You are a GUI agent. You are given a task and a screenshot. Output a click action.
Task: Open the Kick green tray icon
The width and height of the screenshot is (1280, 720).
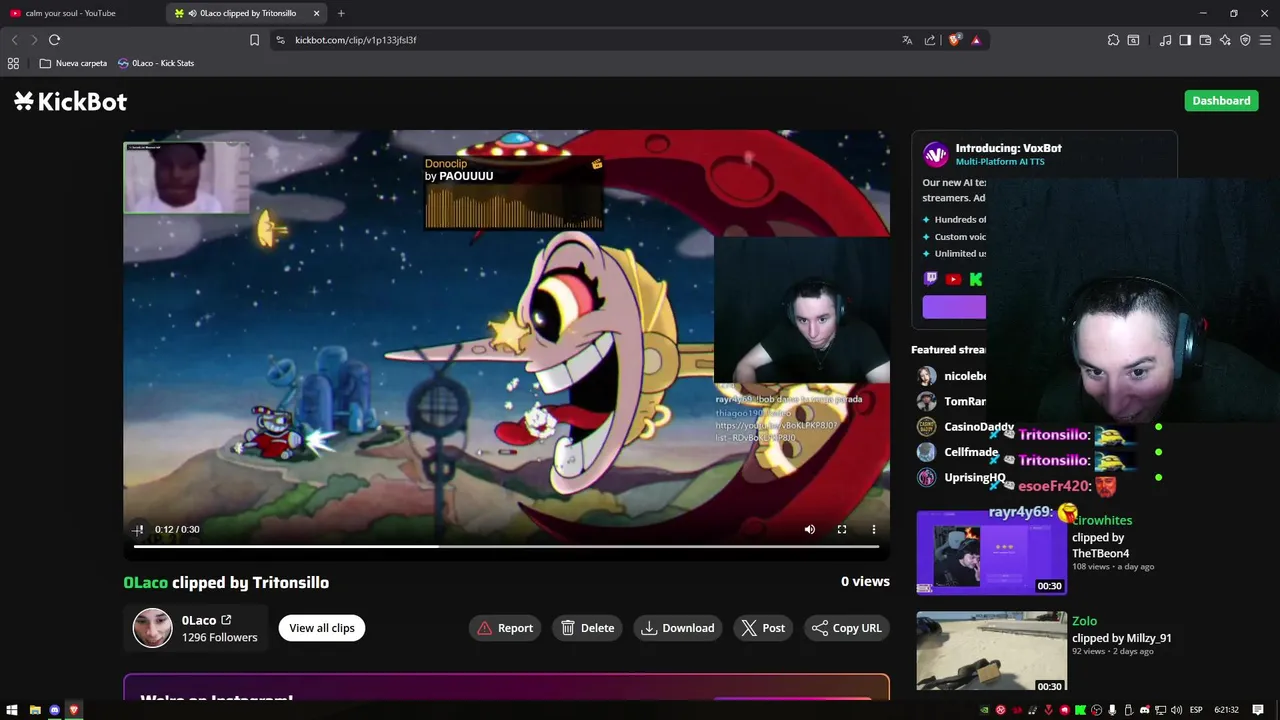[x=1080, y=710]
